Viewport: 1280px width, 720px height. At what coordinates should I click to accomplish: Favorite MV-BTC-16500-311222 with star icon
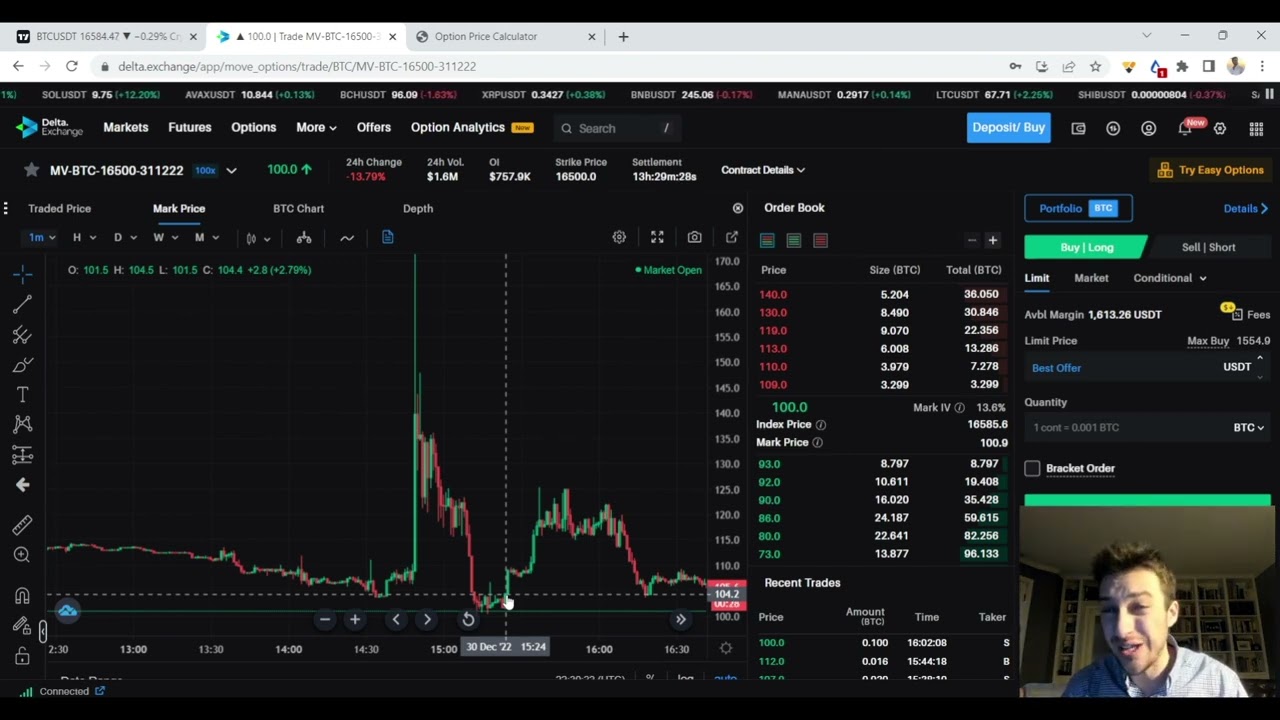pos(32,170)
